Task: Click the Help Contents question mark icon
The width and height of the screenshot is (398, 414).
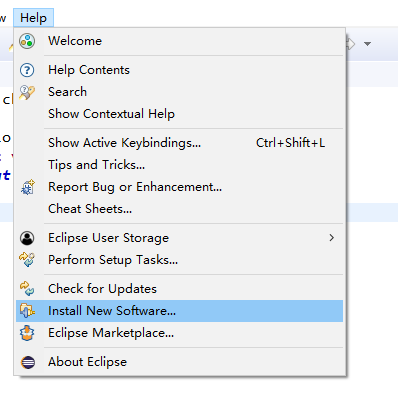Action: (x=27, y=70)
